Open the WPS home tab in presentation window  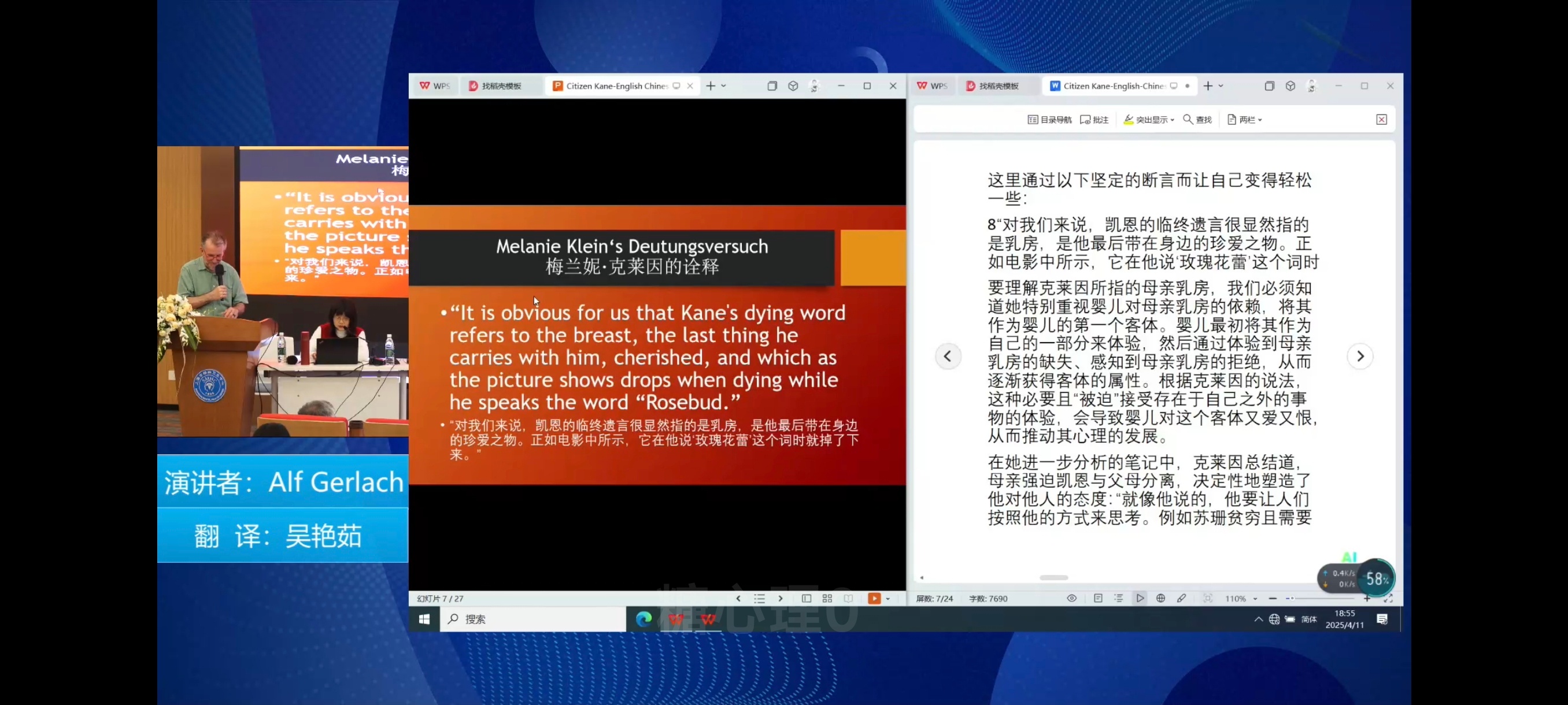[435, 86]
